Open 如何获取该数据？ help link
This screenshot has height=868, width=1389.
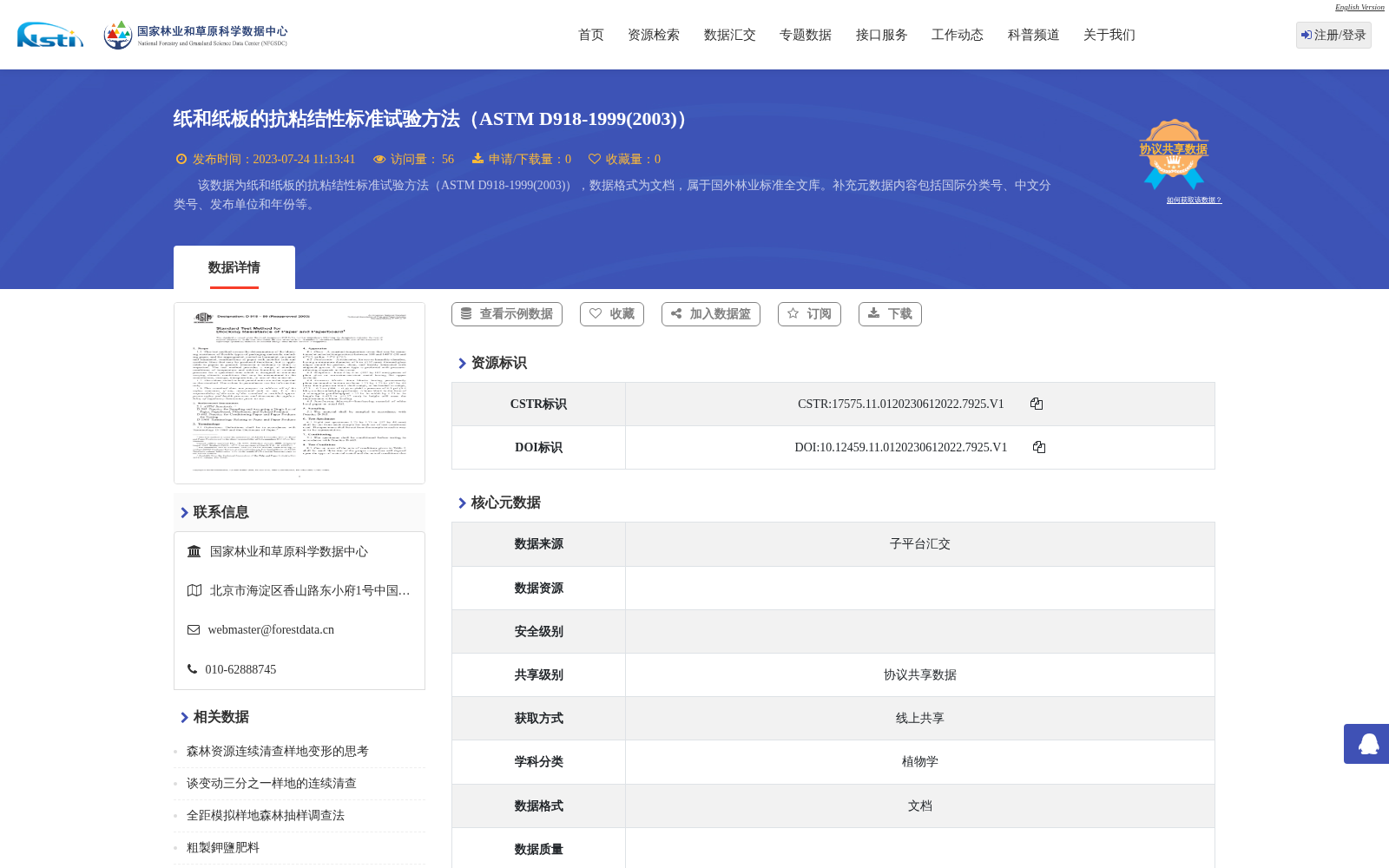tap(1194, 201)
